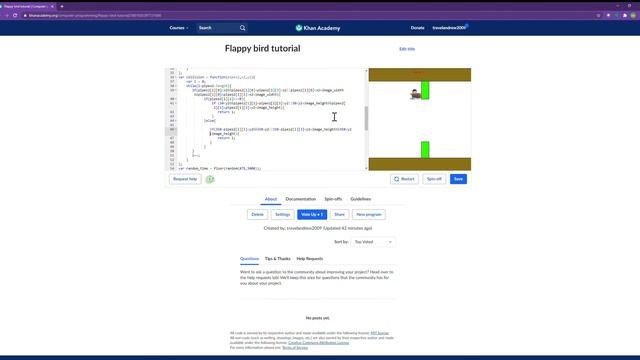Open the Creative Commons Attribution License link
This screenshot has height=360, width=640.
tap(318, 343)
